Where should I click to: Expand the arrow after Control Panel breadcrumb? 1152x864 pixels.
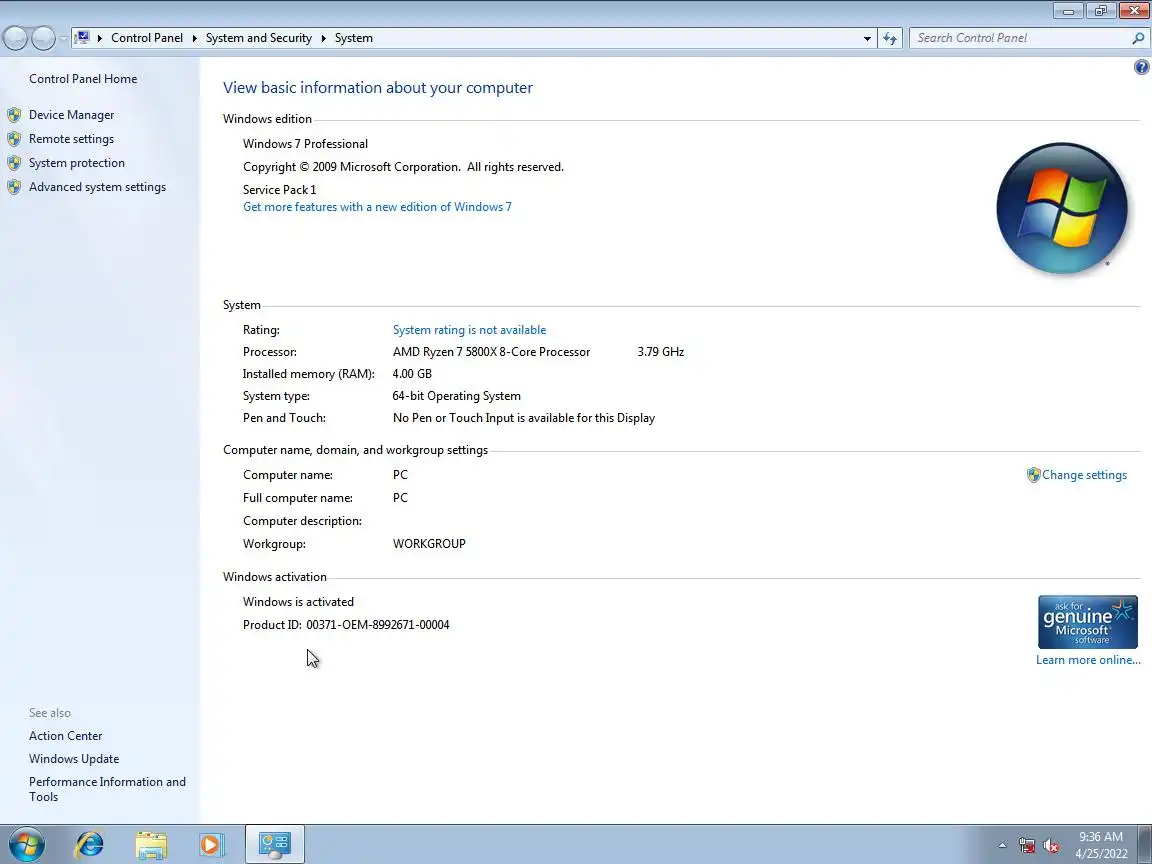(x=195, y=38)
